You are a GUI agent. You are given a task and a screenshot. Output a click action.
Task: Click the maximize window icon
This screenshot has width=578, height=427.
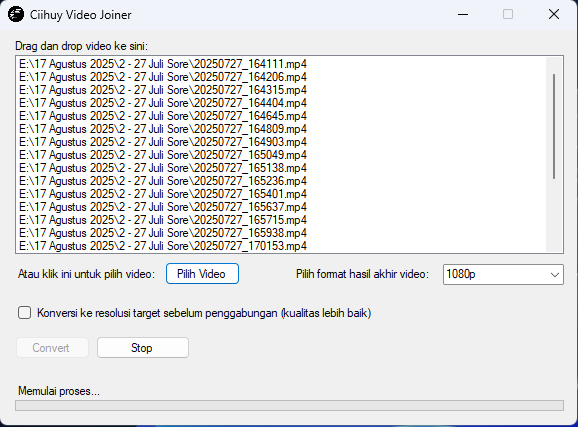point(508,15)
